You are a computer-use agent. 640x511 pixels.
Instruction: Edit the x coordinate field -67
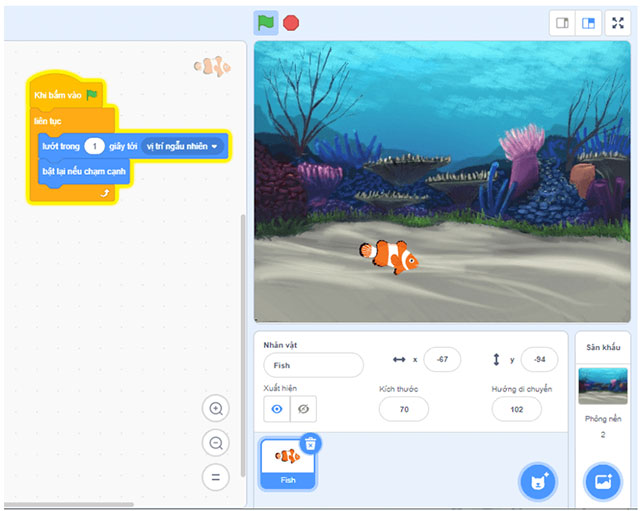point(442,360)
